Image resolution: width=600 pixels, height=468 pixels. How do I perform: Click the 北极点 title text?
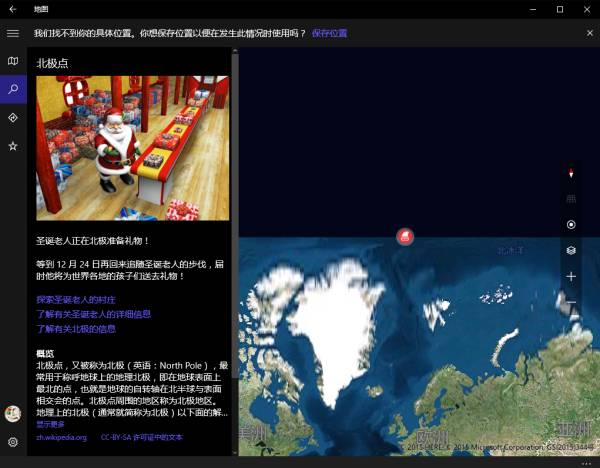coord(52,63)
